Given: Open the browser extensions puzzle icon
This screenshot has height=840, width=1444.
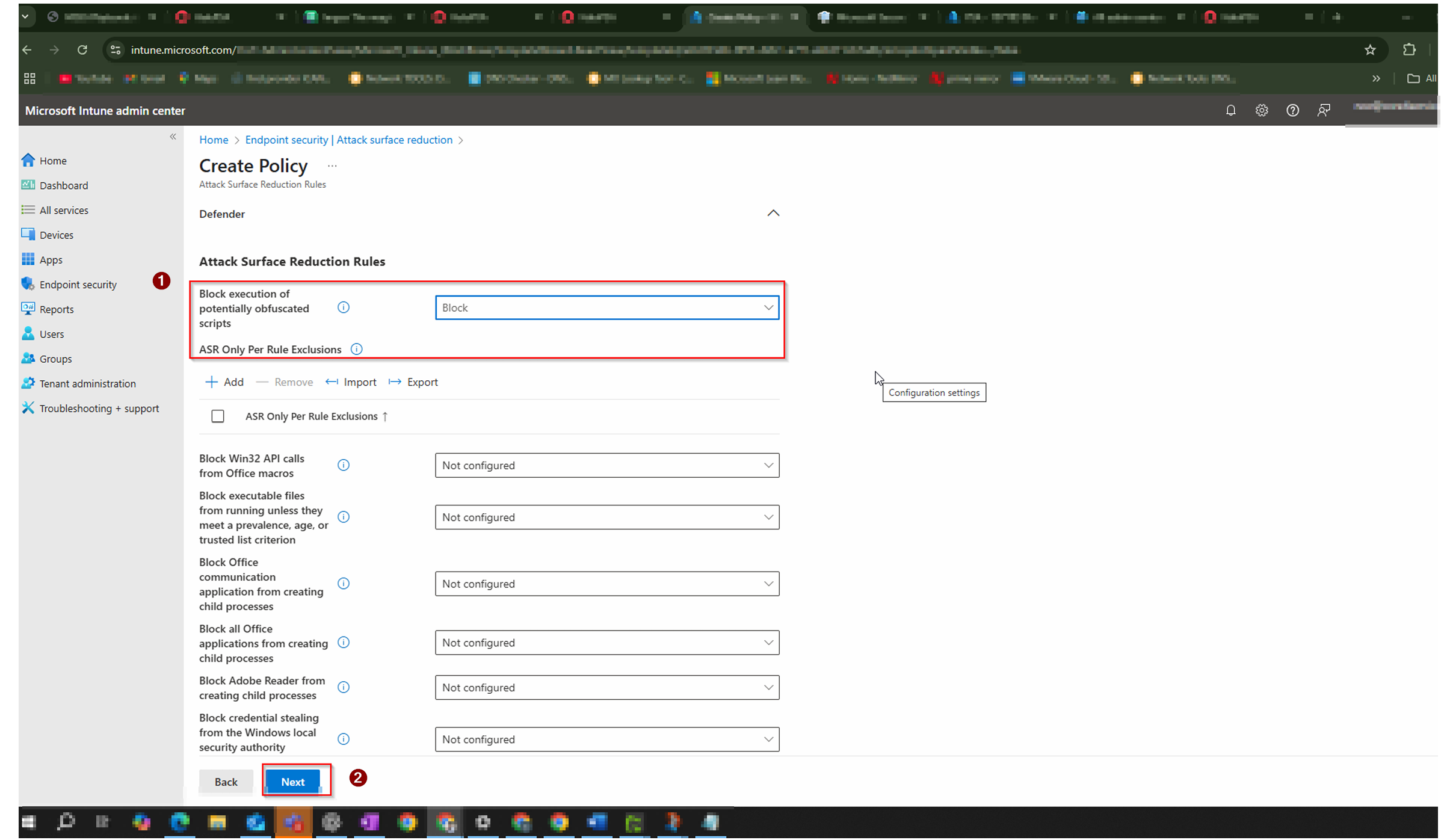Looking at the screenshot, I should click(x=1409, y=50).
